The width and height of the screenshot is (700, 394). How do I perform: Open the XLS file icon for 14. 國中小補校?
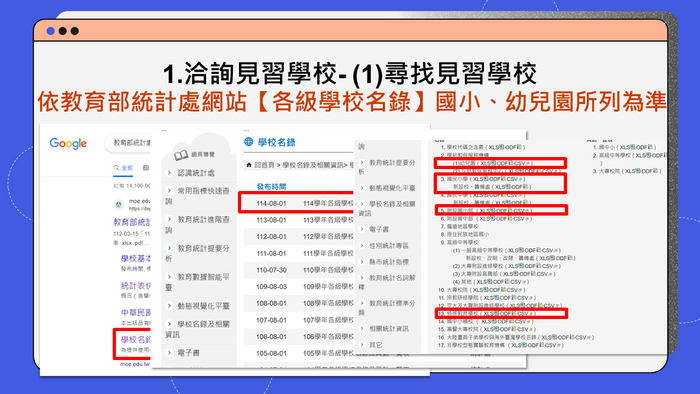[x=494, y=321]
